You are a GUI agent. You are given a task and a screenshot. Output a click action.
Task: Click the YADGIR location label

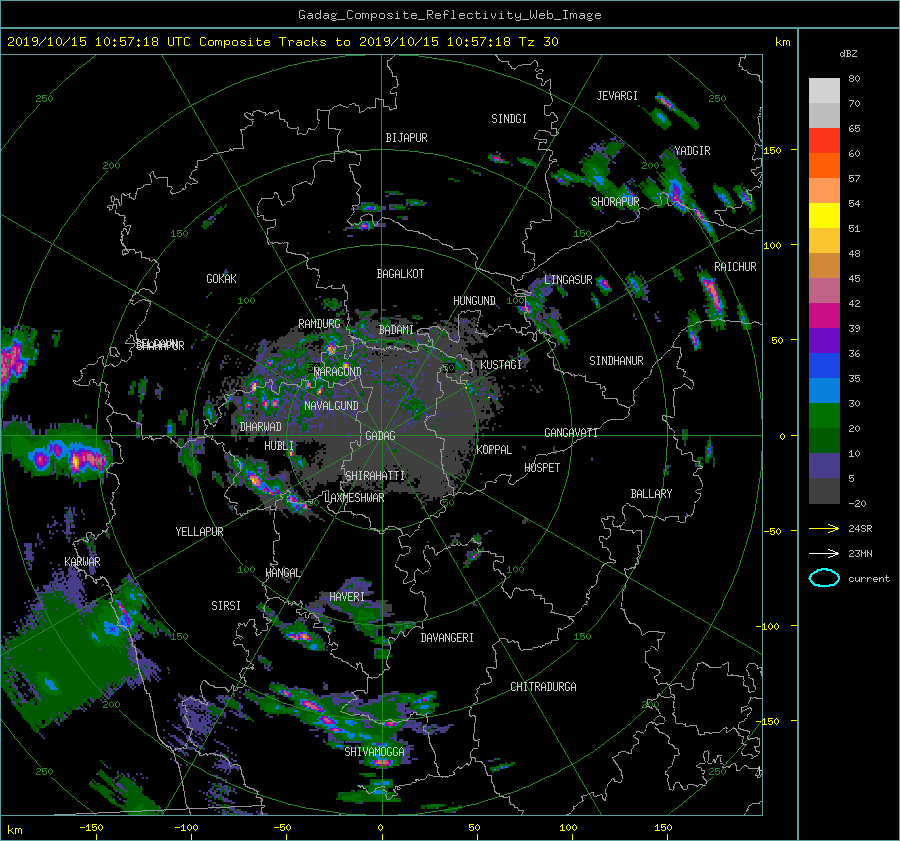[x=692, y=151]
